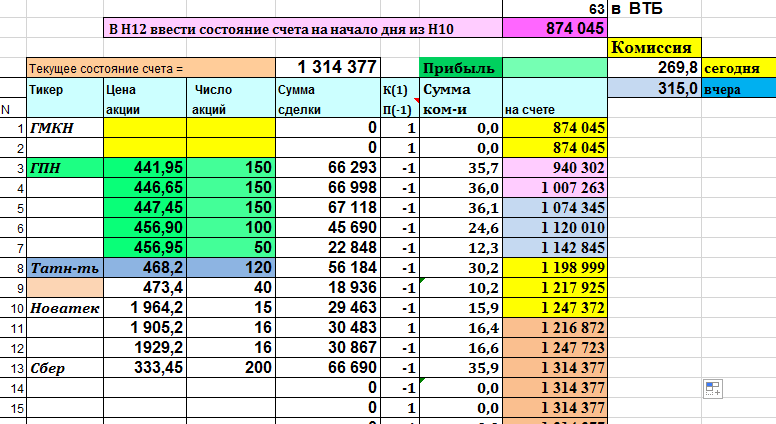776x424 pixels.
Task: Click the 'К(1) П(-1)' header cell
Action: (400, 98)
